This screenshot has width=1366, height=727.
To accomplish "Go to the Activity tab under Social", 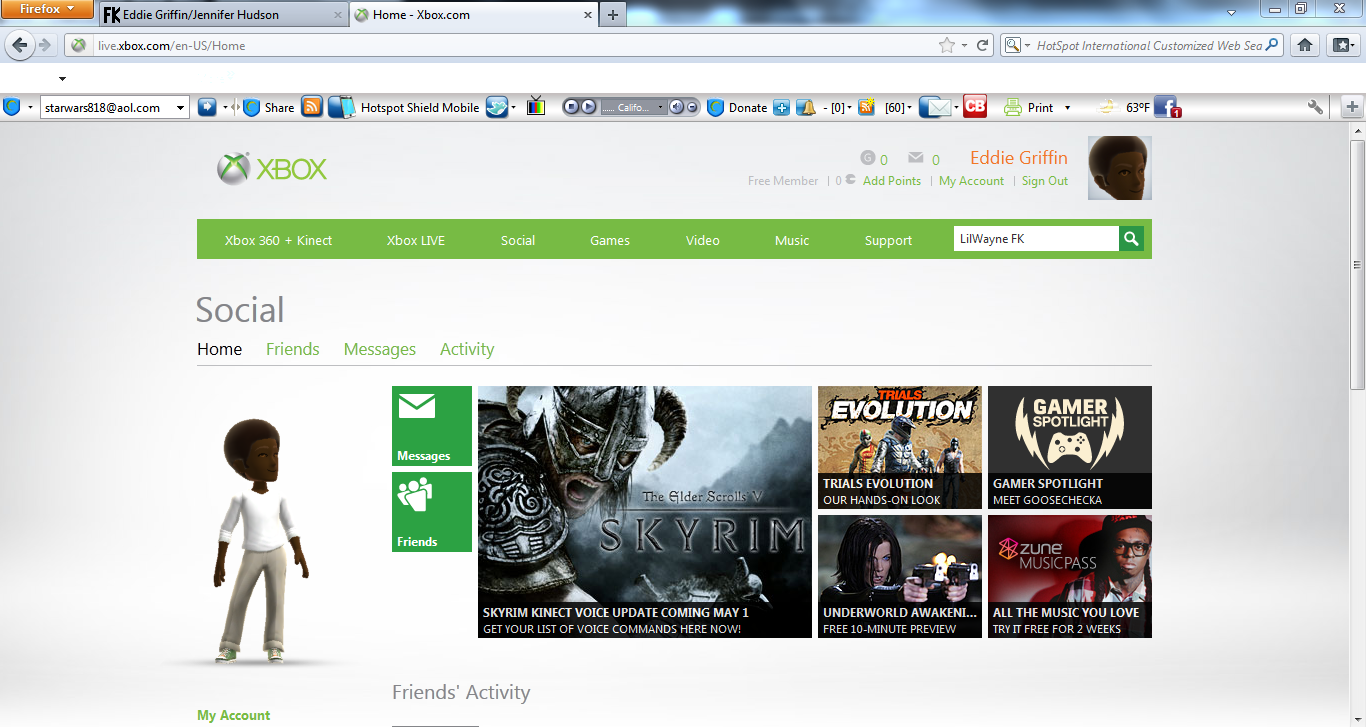I will pyautogui.click(x=467, y=349).
